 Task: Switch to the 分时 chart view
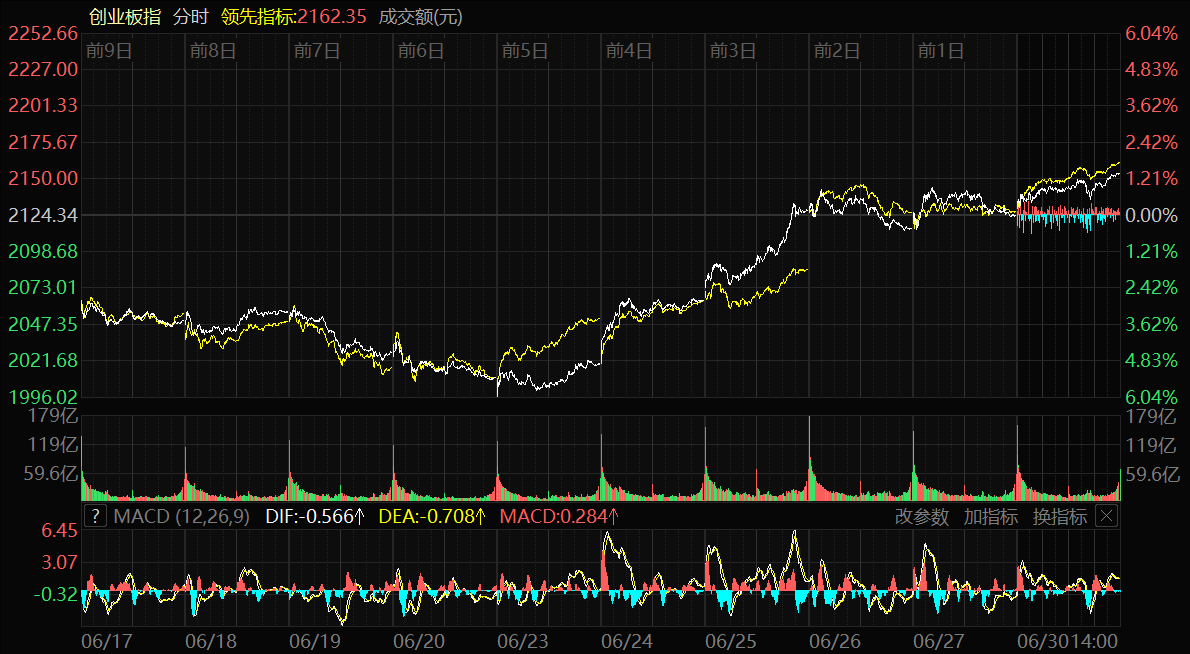189,17
